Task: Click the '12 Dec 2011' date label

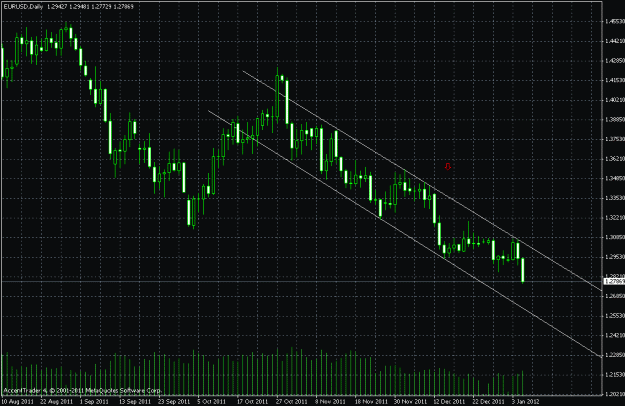Action: click(x=449, y=401)
